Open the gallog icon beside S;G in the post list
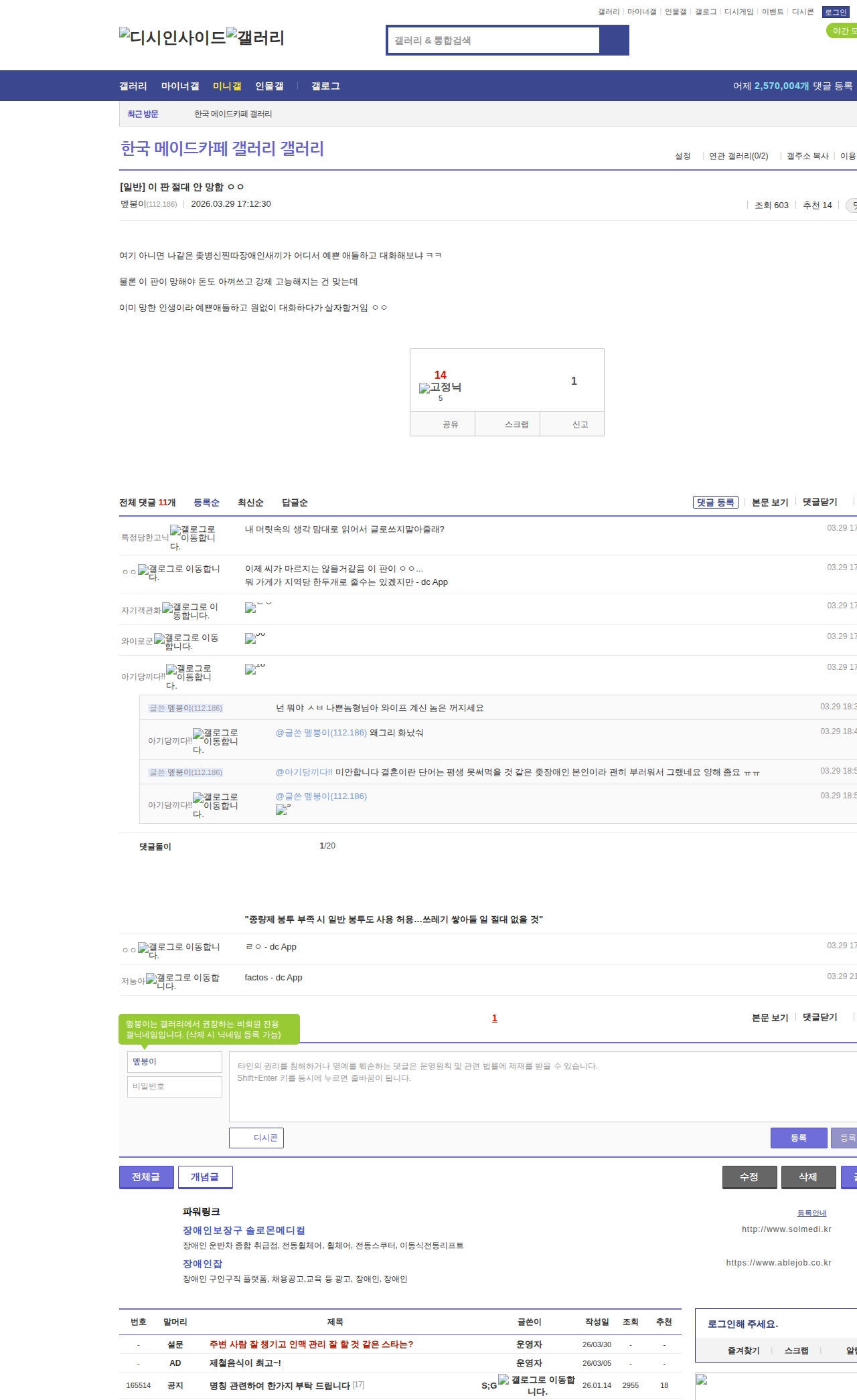The width and height of the screenshot is (857, 1400). 537,1385
